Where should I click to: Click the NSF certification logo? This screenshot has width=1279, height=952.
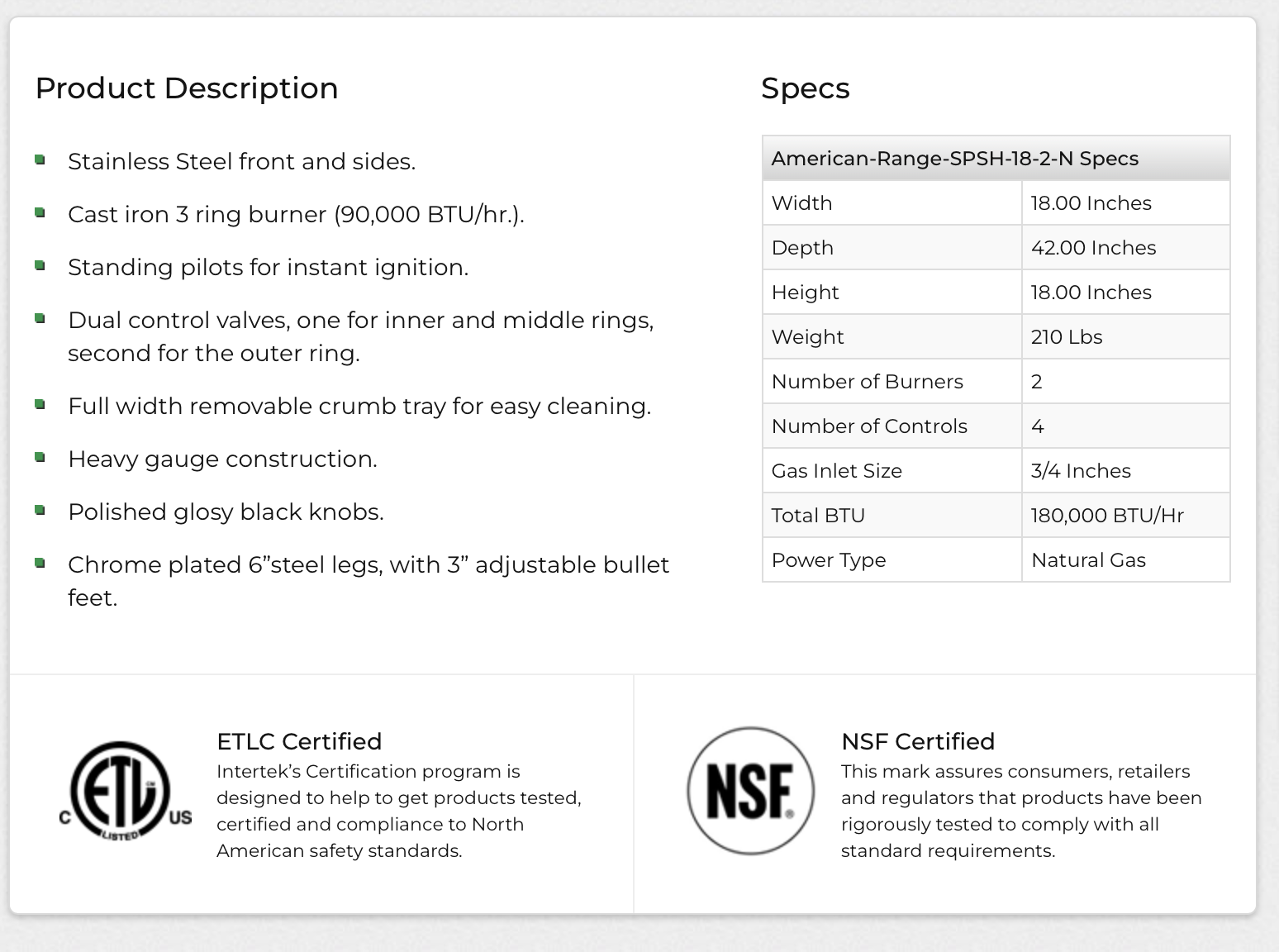click(x=750, y=791)
